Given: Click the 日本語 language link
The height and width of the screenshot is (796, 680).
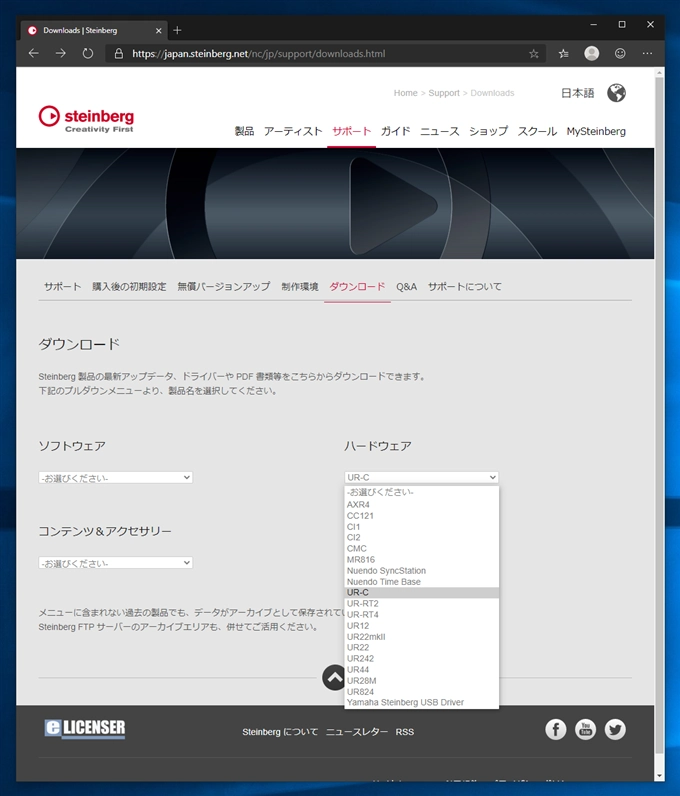Looking at the screenshot, I should pos(577,93).
